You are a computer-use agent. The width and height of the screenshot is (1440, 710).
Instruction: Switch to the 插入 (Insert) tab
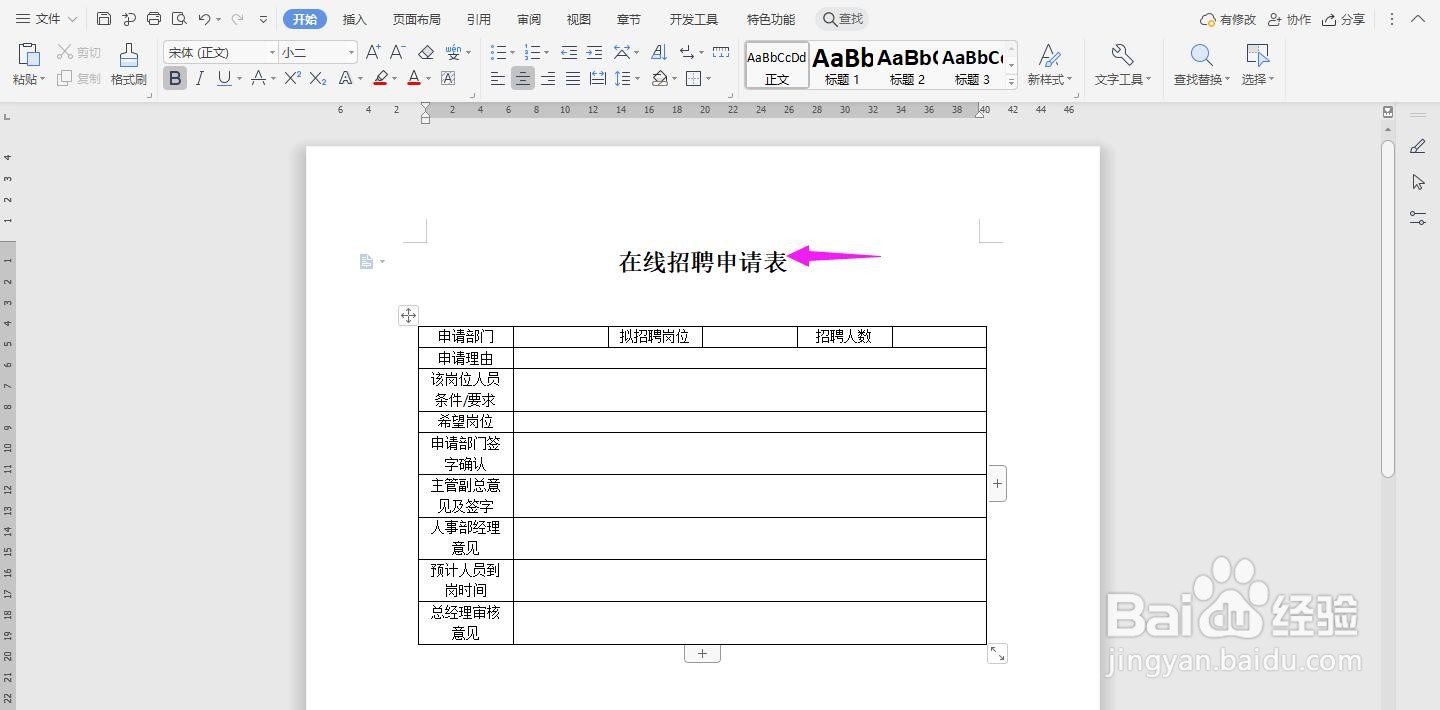354,19
